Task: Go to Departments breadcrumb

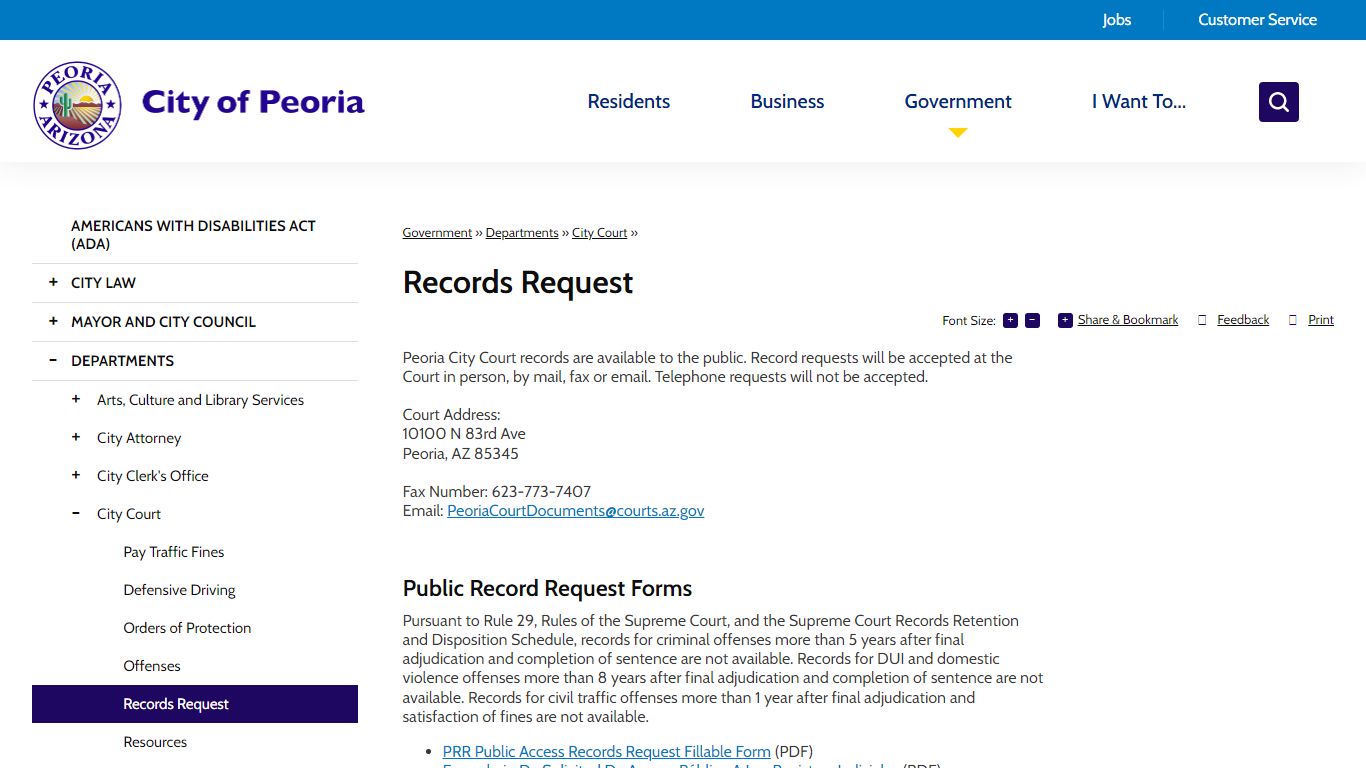Action: [x=522, y=233]
